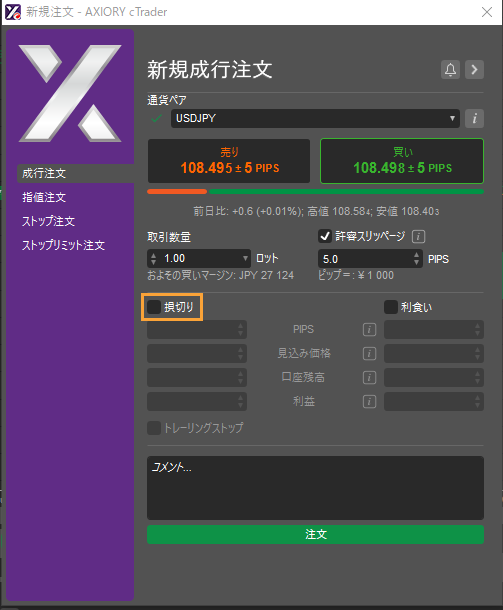The height and width of the screenshot is (610, 503).
Task: Enable the 損切り checkbox
Action: tap(154, 307)
